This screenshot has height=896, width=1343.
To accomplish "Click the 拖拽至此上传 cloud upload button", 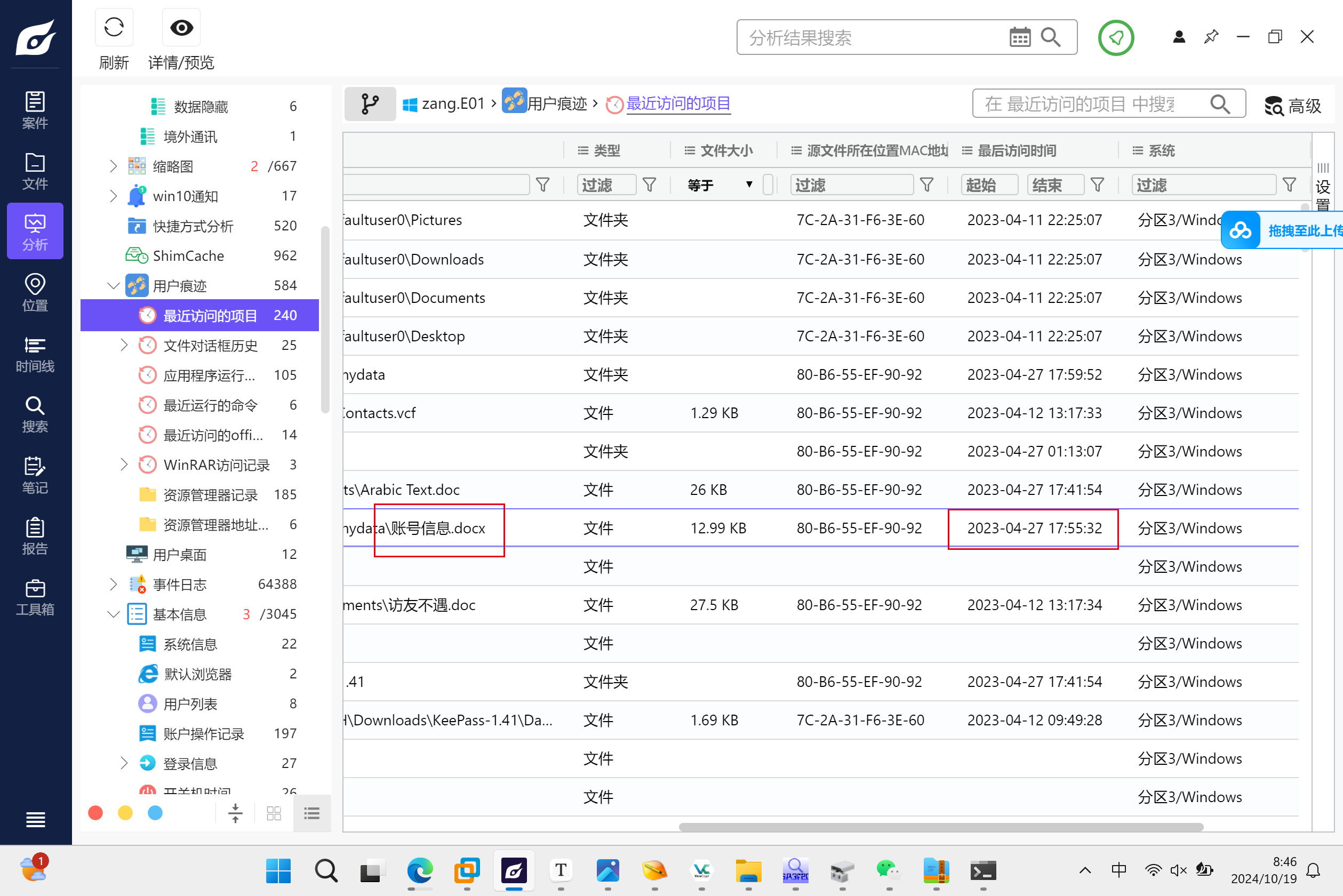I will click(1282, 230).
